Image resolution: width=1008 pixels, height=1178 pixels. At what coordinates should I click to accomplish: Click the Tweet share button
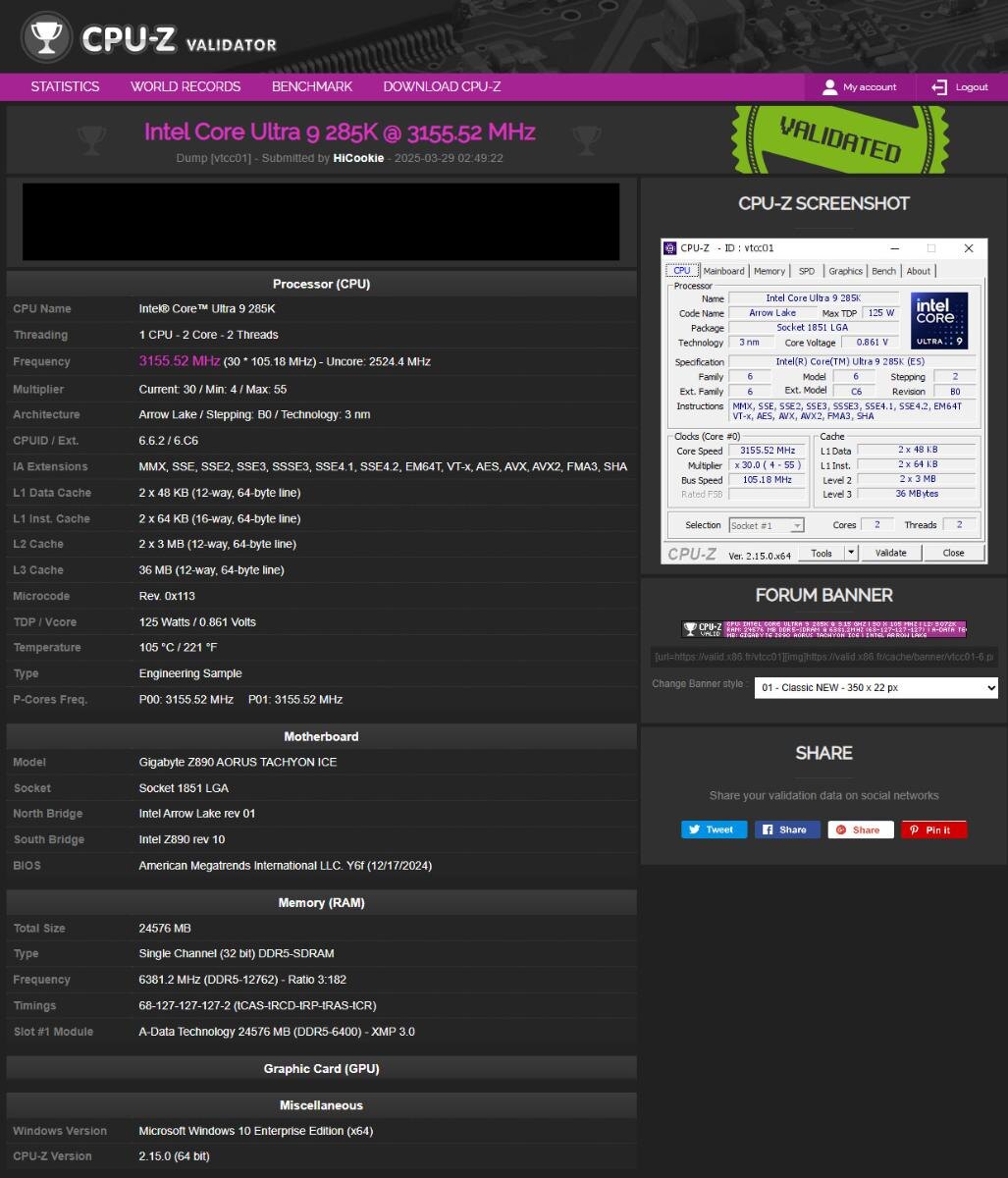715,830
